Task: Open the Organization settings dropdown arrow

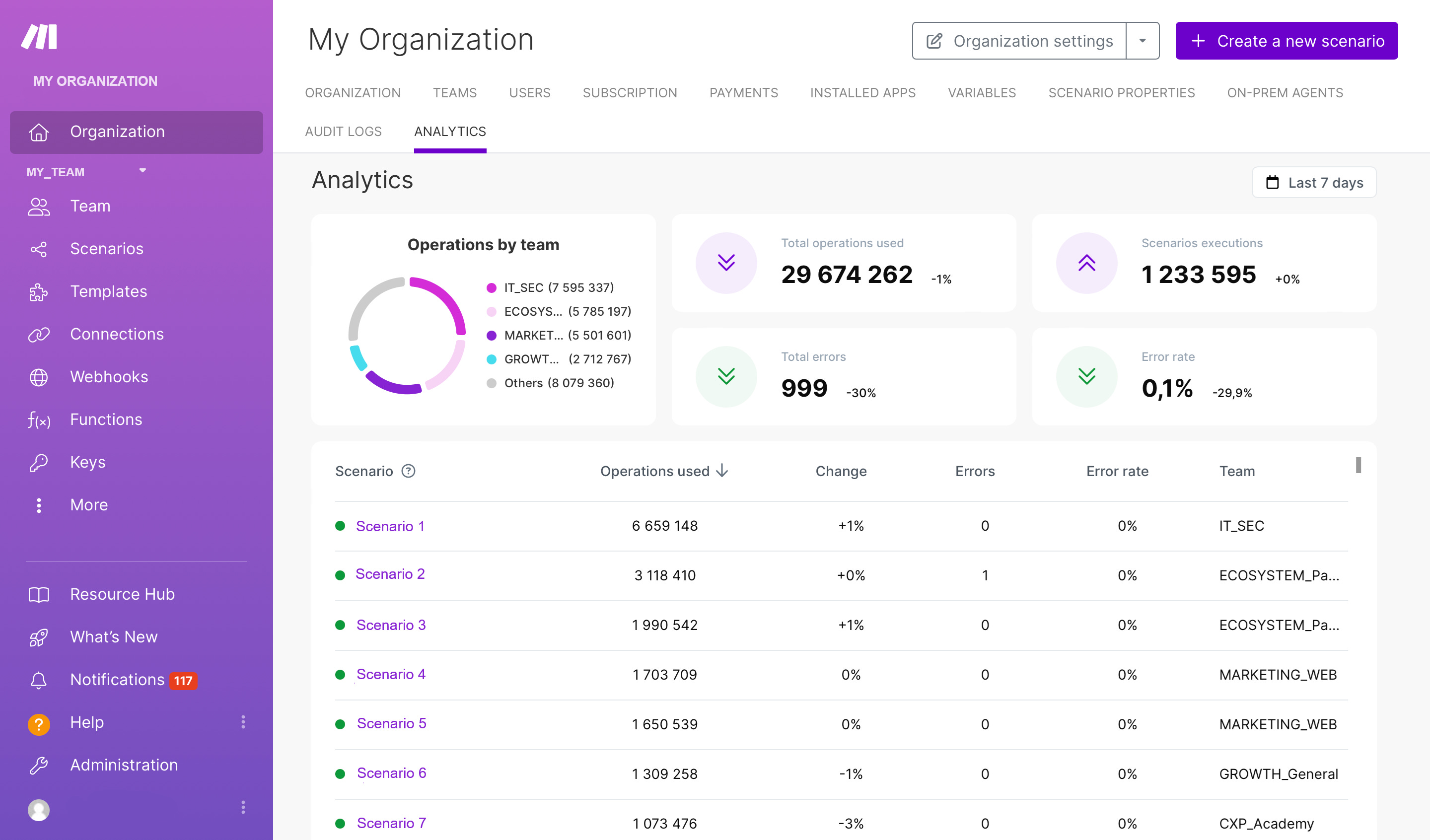Action: [x=1142, y=41]
